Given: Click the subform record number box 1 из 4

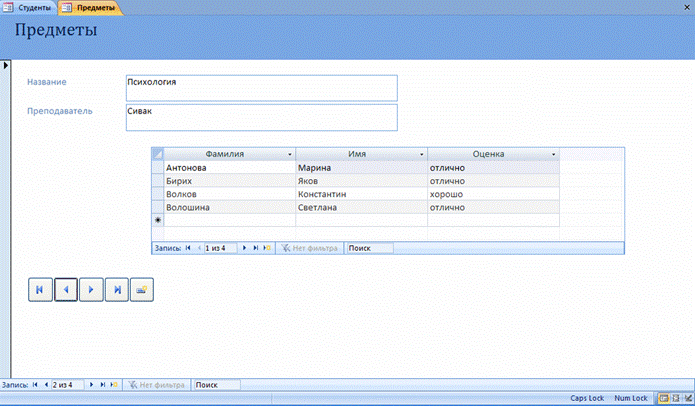Looking at the screenshot, I should click(x=220, y=248).
